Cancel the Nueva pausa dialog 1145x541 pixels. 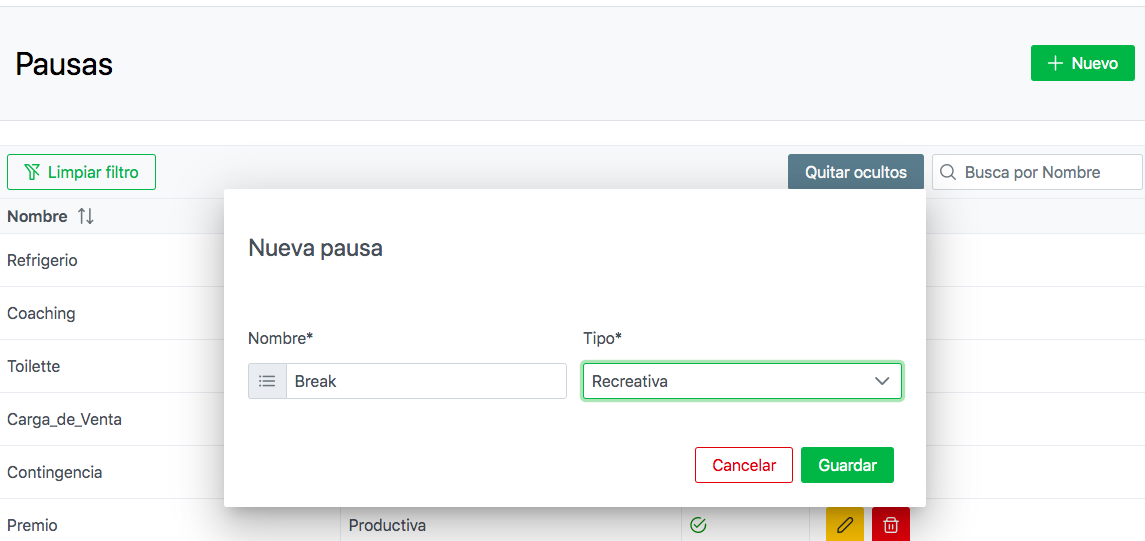click(x=744, y=465)
